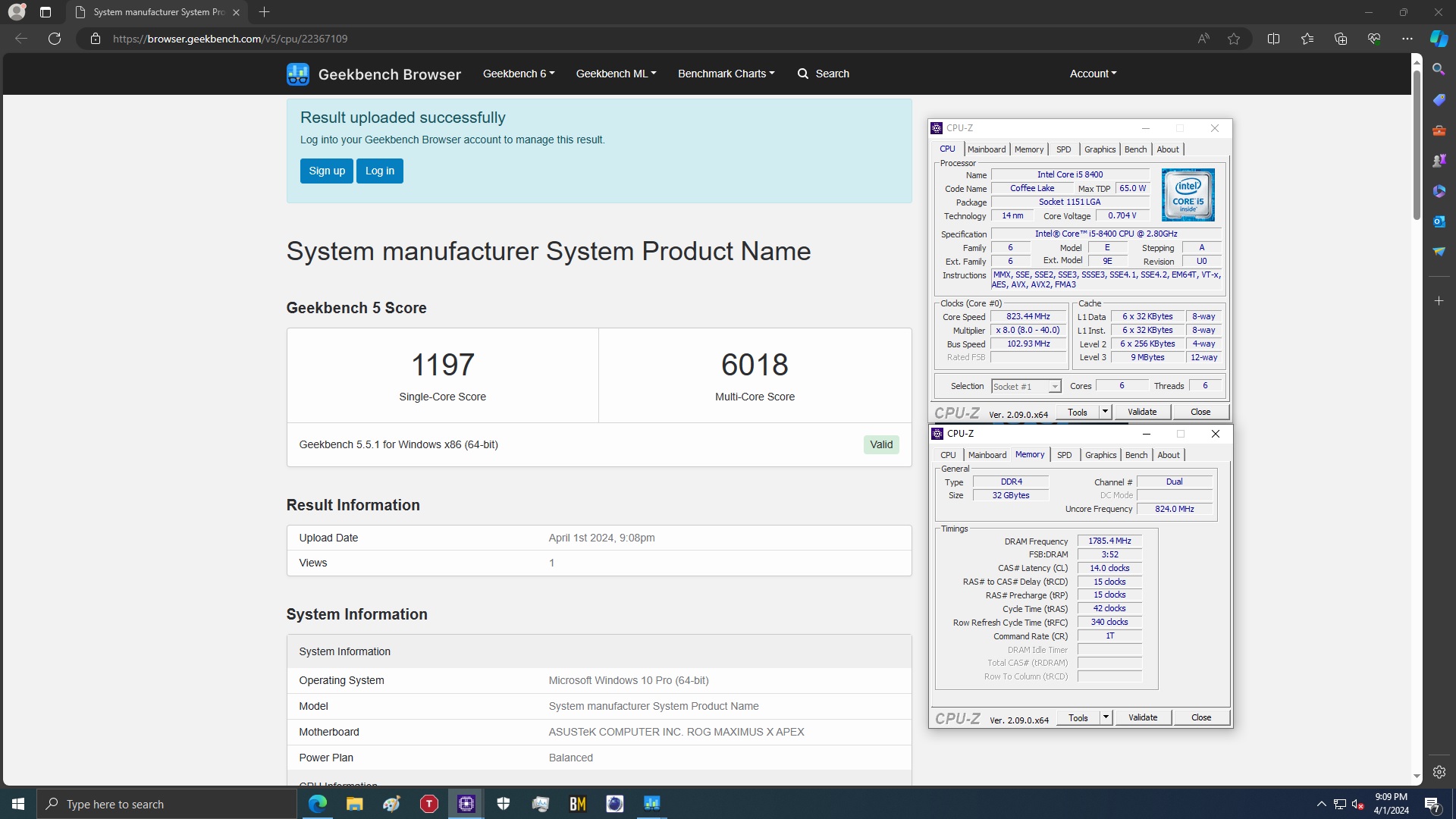Open the Edge sidebar Outlook icon
1456x819 pixels.
(x=1439, y=221)
